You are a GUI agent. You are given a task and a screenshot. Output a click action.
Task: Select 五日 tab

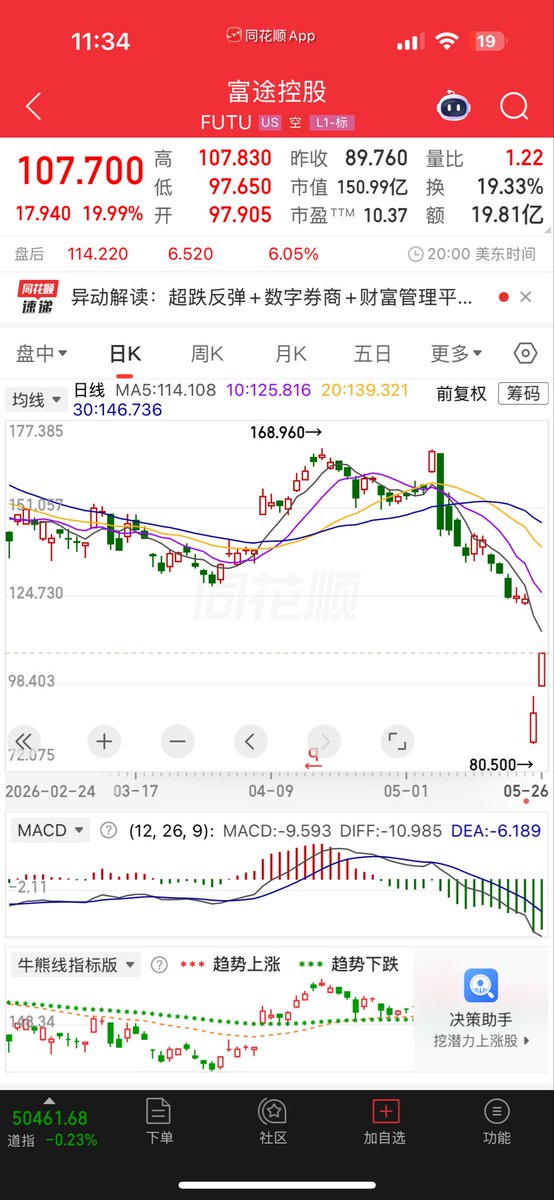click(x=373, y=354)
